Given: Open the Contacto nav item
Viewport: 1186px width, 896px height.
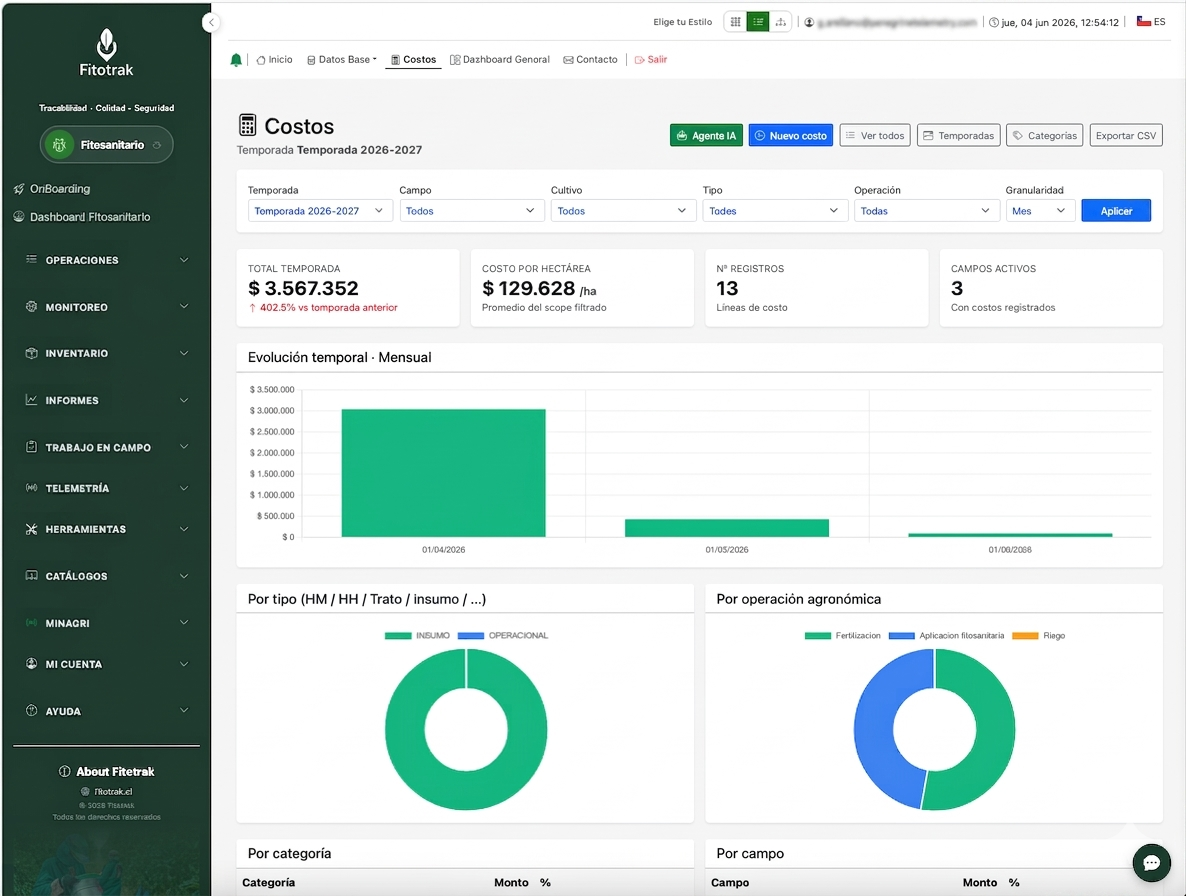Looking at the screenshot, I should tap(590, 60).
